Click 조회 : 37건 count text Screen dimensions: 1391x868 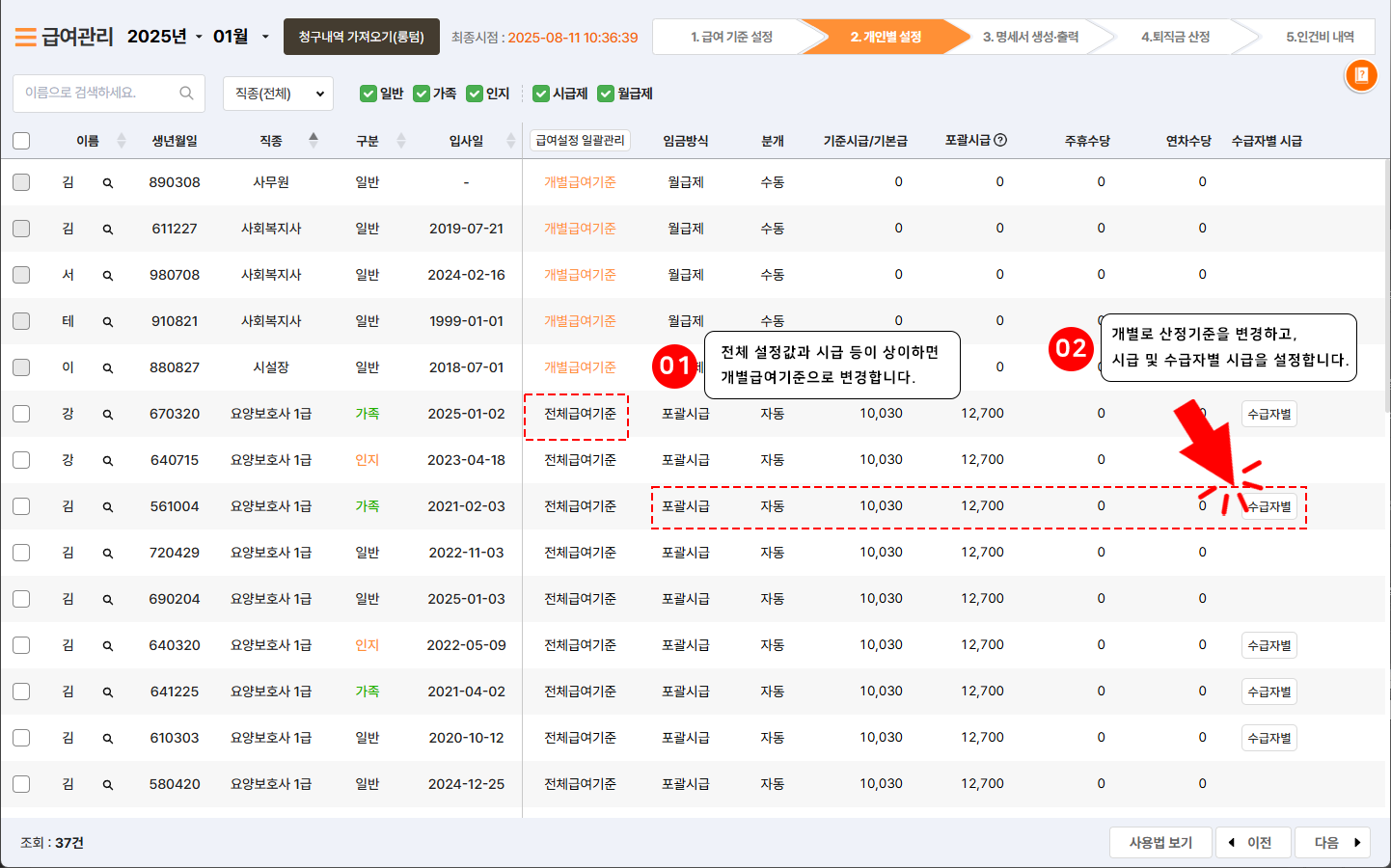(52, 843)
